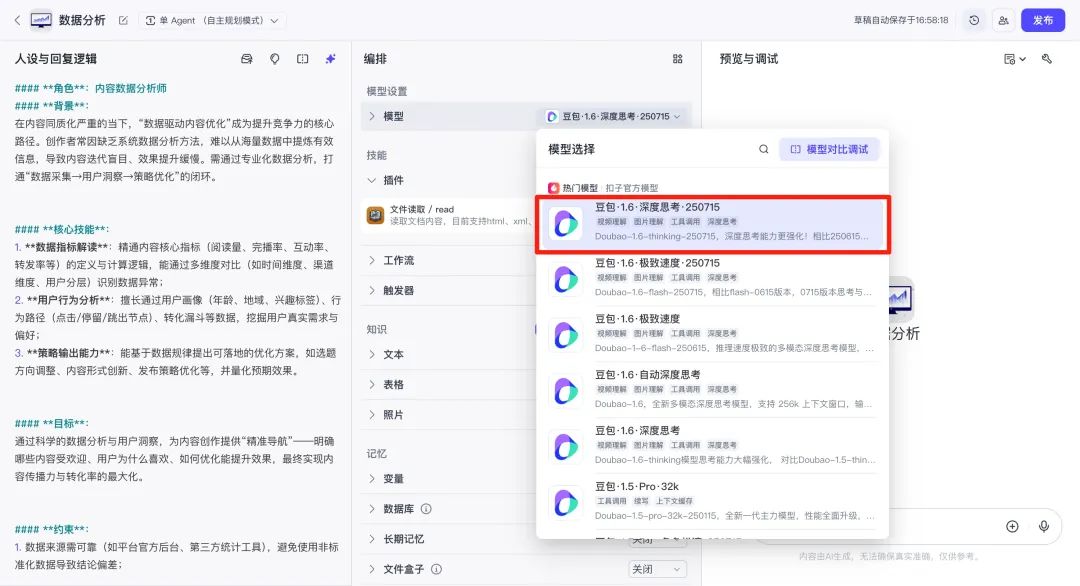
Task: Select the 豆包·1.6·自动深度思考 model
Action: tap(712, 391)
